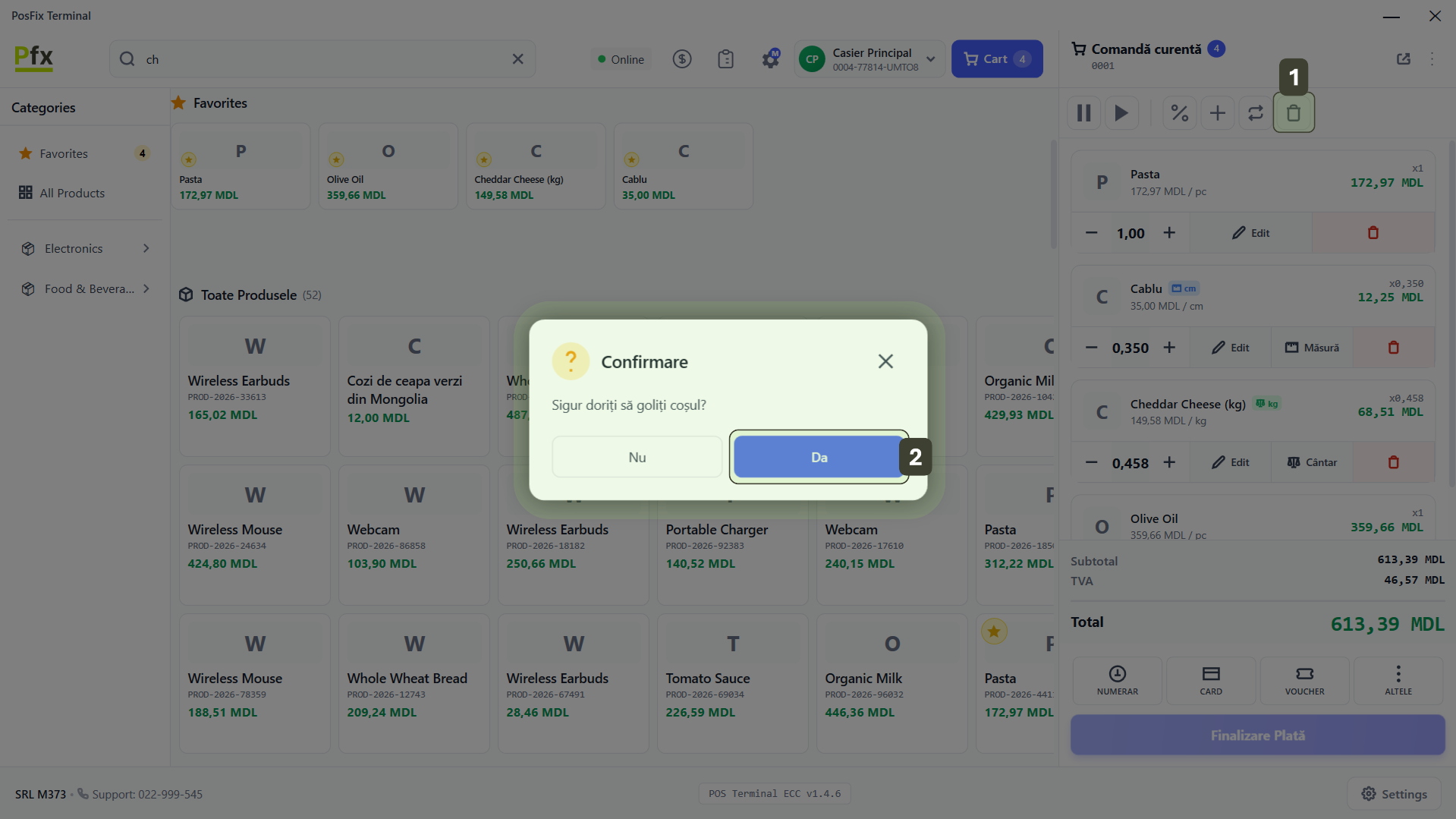Open the gear notifications icon in header

coord(770,59)
